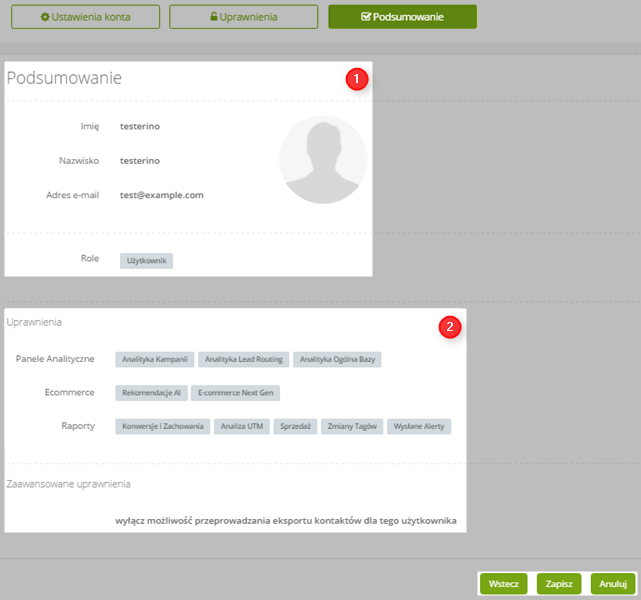
Task: Click the Adres e-mail label
Action: pyautogui.click(x=73, y=195)
